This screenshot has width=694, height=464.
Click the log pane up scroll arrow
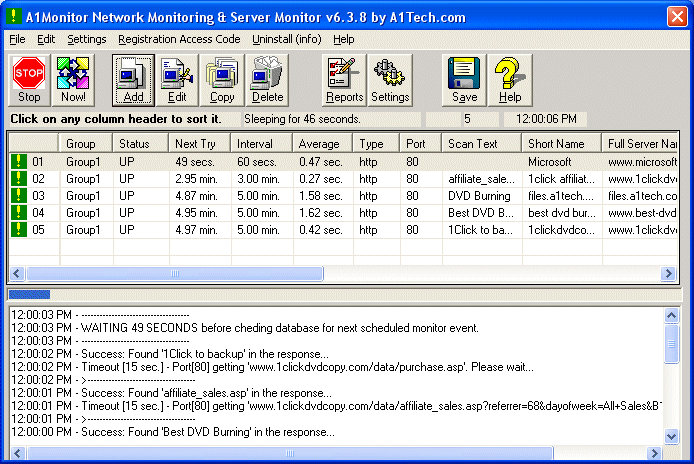671,315
